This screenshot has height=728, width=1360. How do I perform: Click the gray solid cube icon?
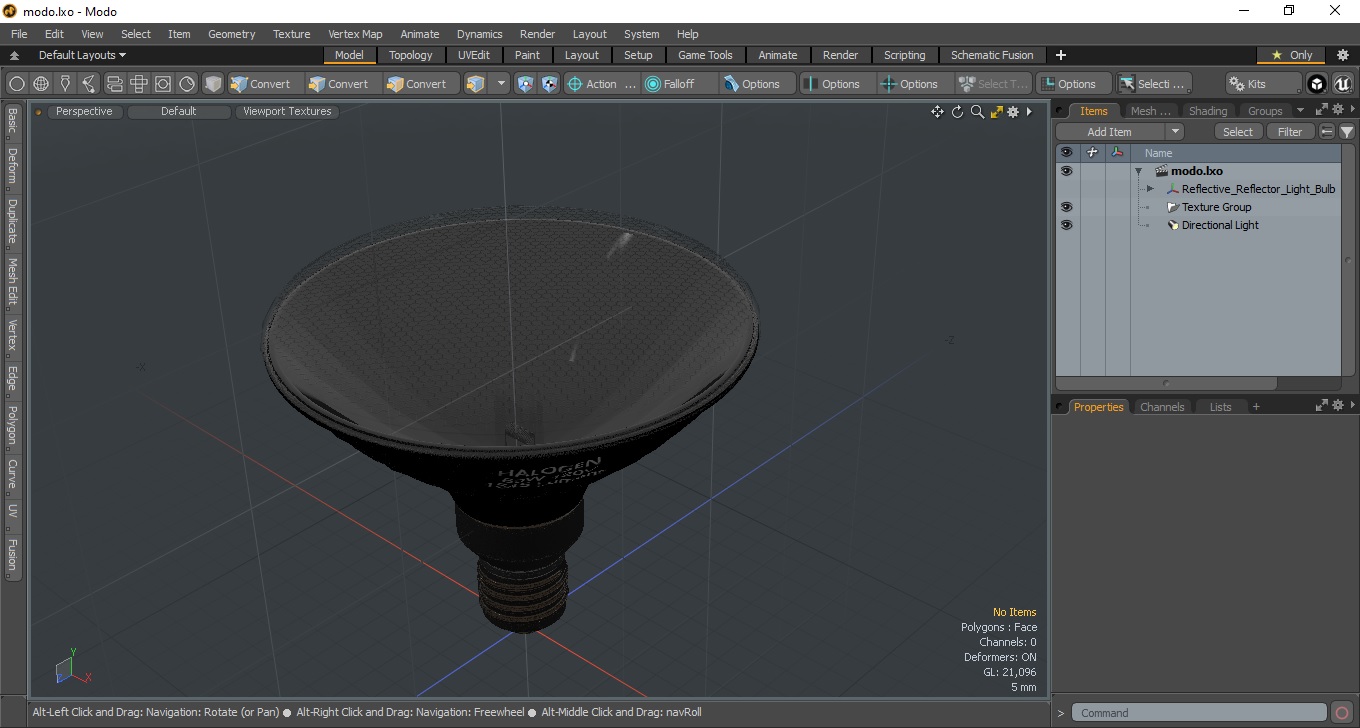[213, 84]
